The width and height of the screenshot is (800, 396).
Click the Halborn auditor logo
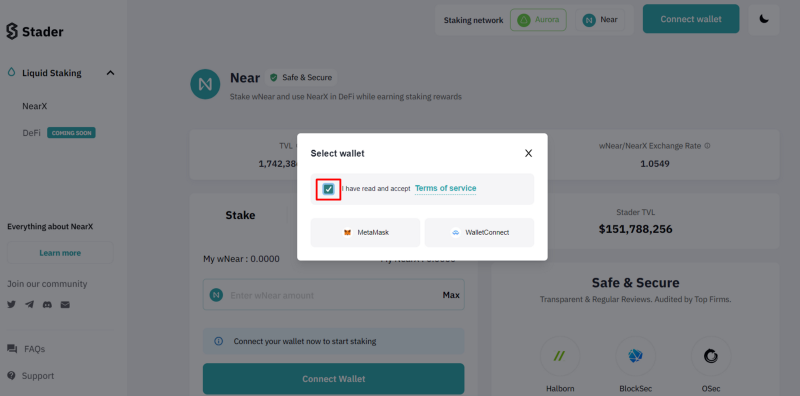tap(560, 356)
